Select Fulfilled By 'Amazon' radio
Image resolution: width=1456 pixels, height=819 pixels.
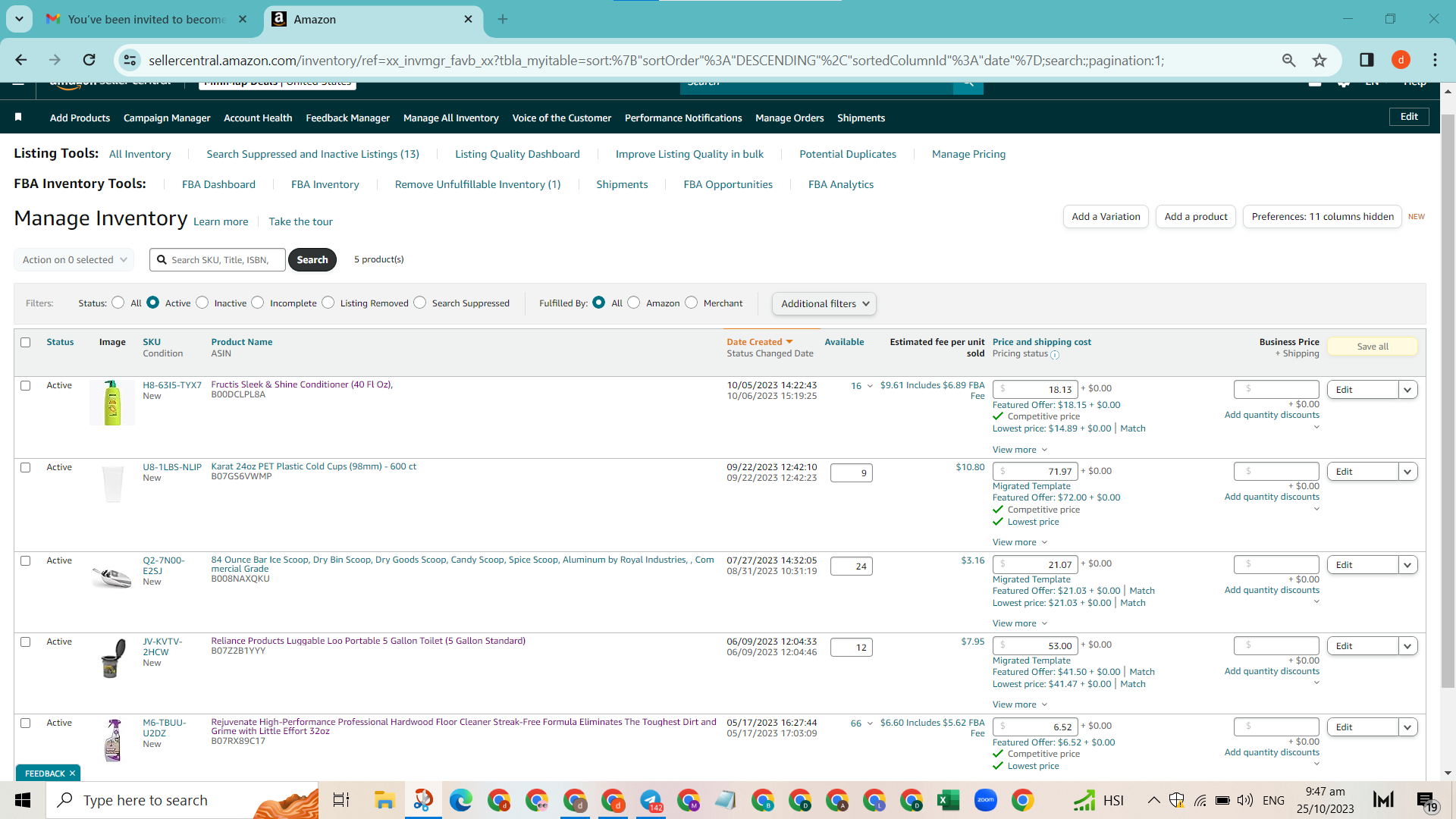[634, 303]
